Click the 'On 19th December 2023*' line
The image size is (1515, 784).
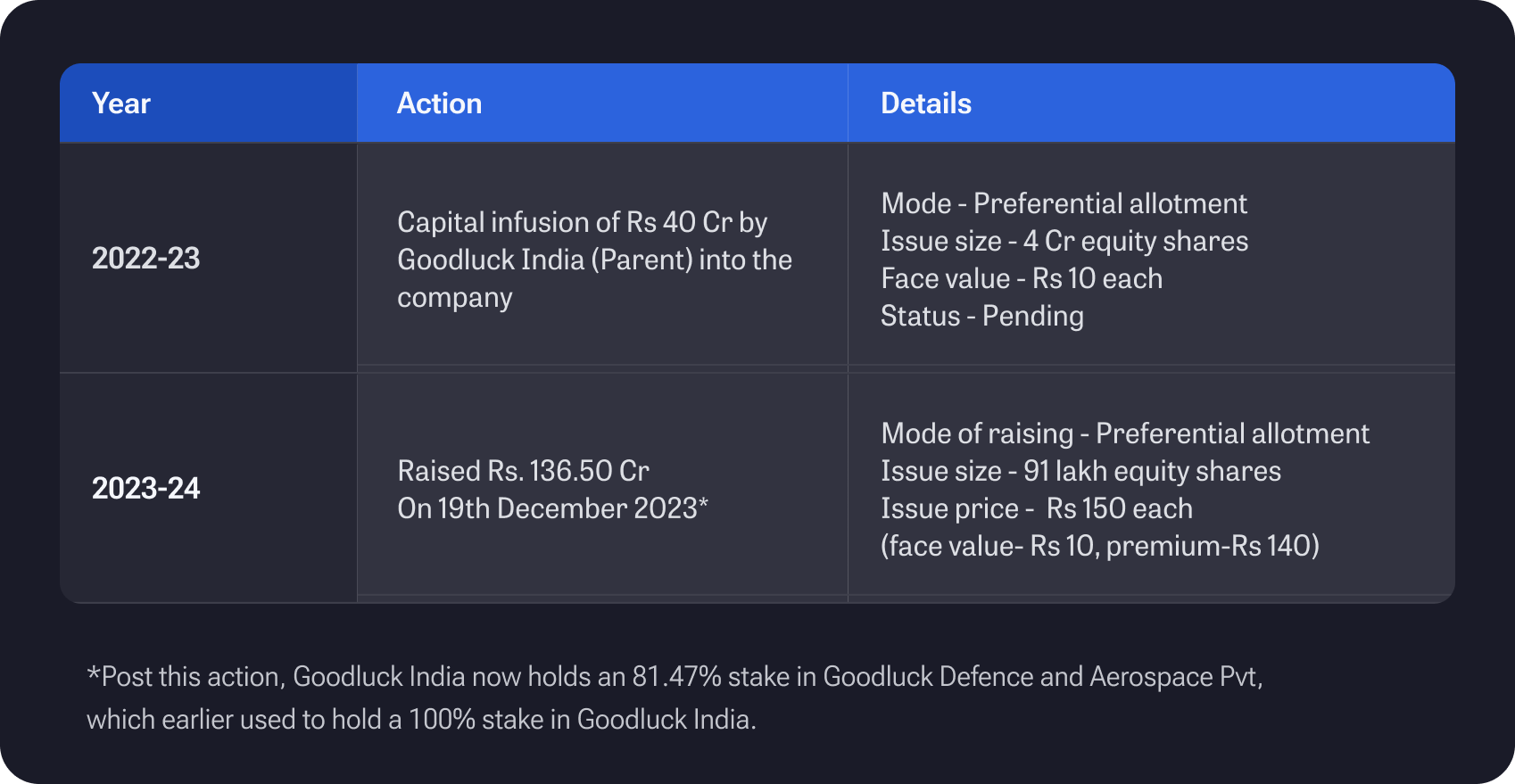point(552,508)
